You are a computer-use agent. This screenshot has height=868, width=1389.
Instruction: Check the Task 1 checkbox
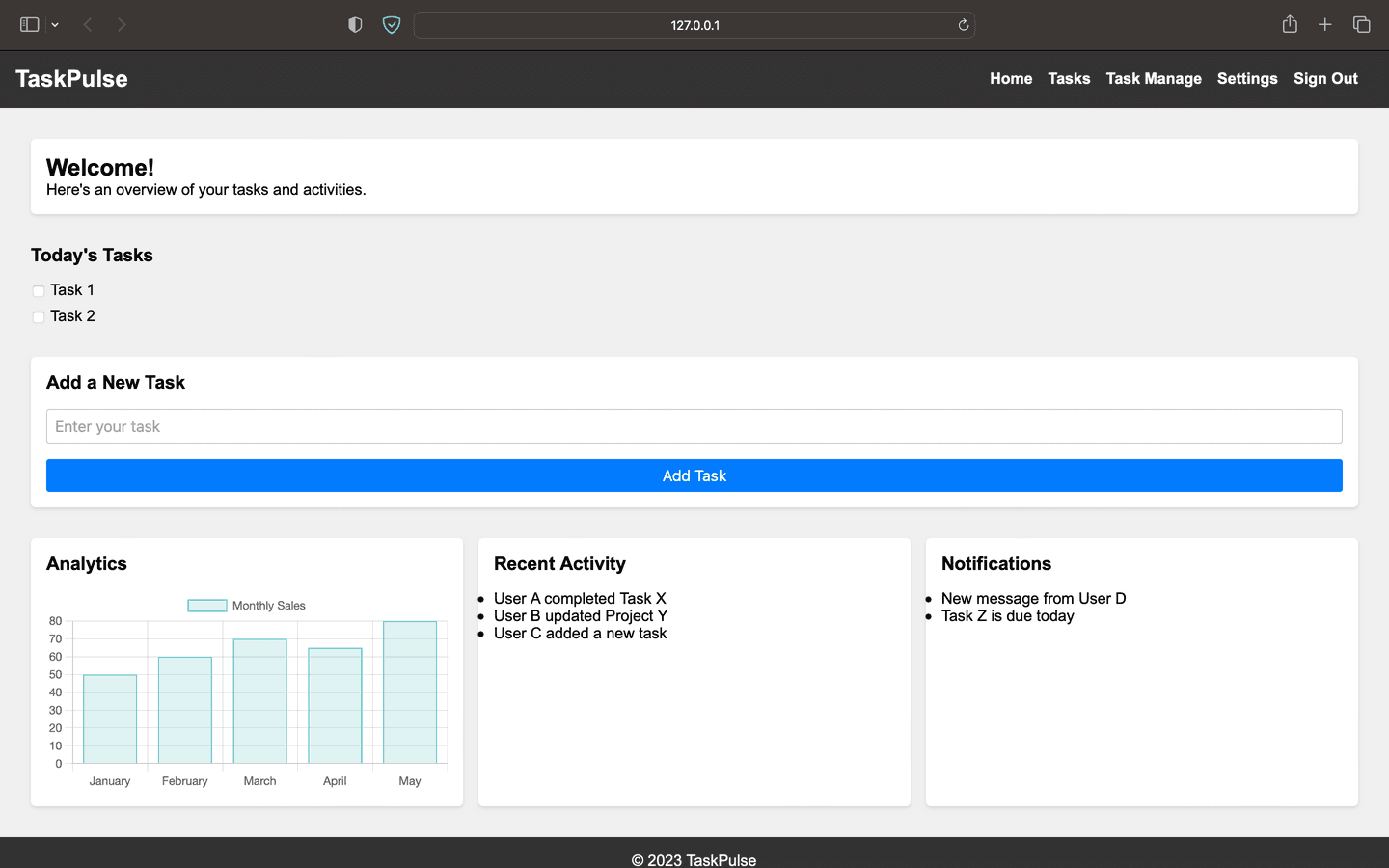point(39,290)
